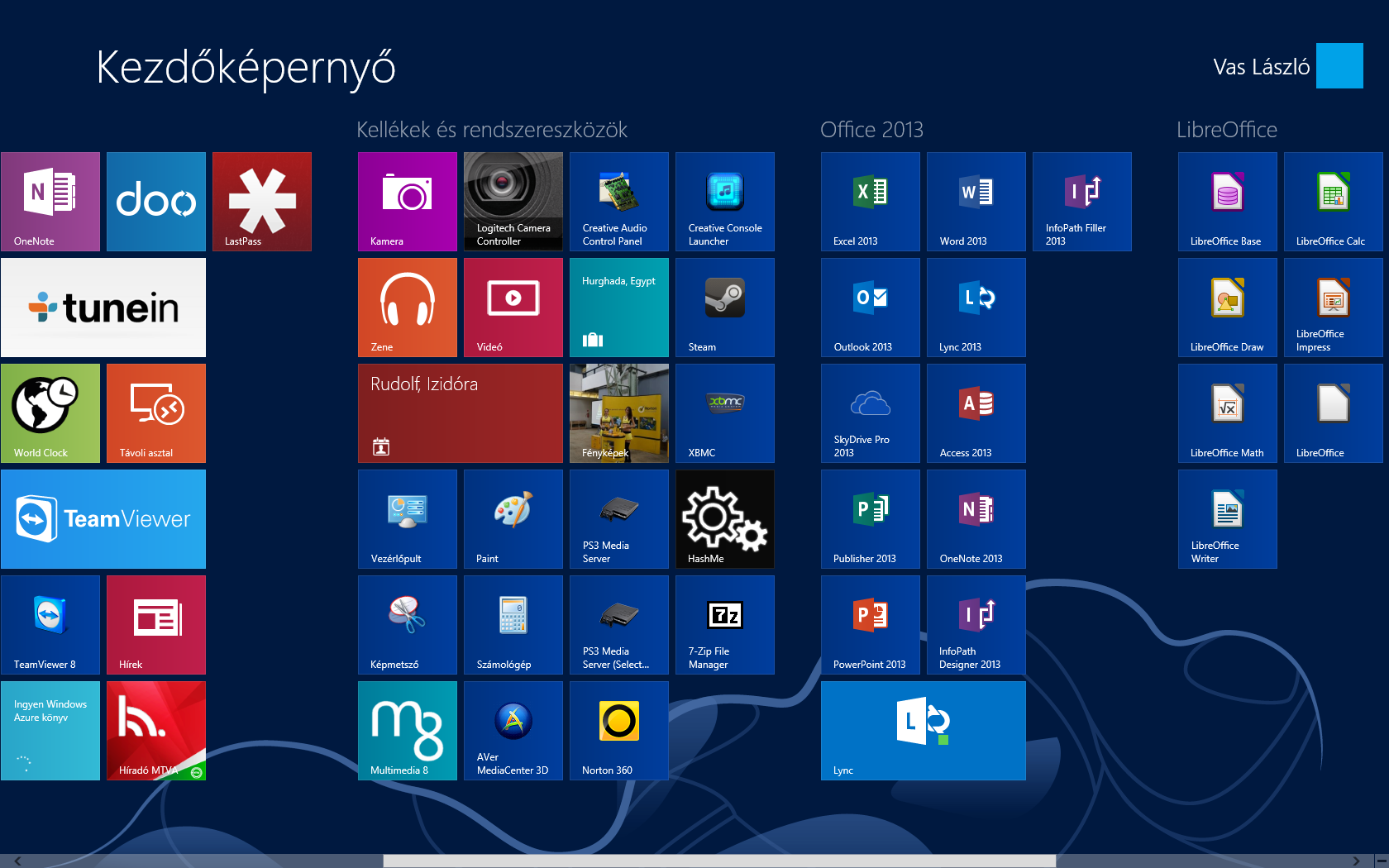Open Hurghada, Egypt travel tile
This screenshot has width=1389, height=868.
pyautogui.click(x=619, y=308)
